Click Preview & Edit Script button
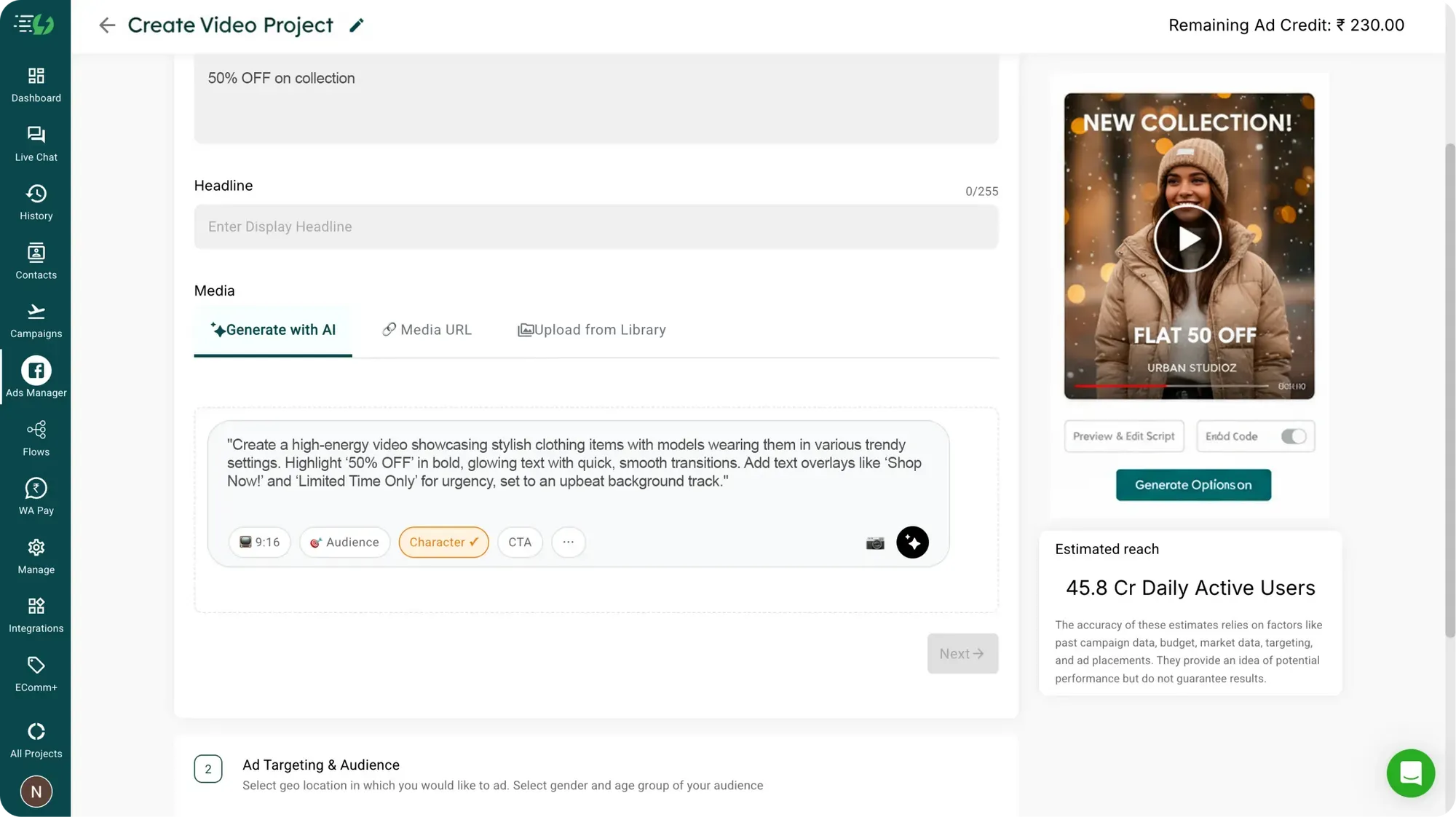Image resolution: width=1456 pixels, height=817 pixels. click(x=1123, y=436)
